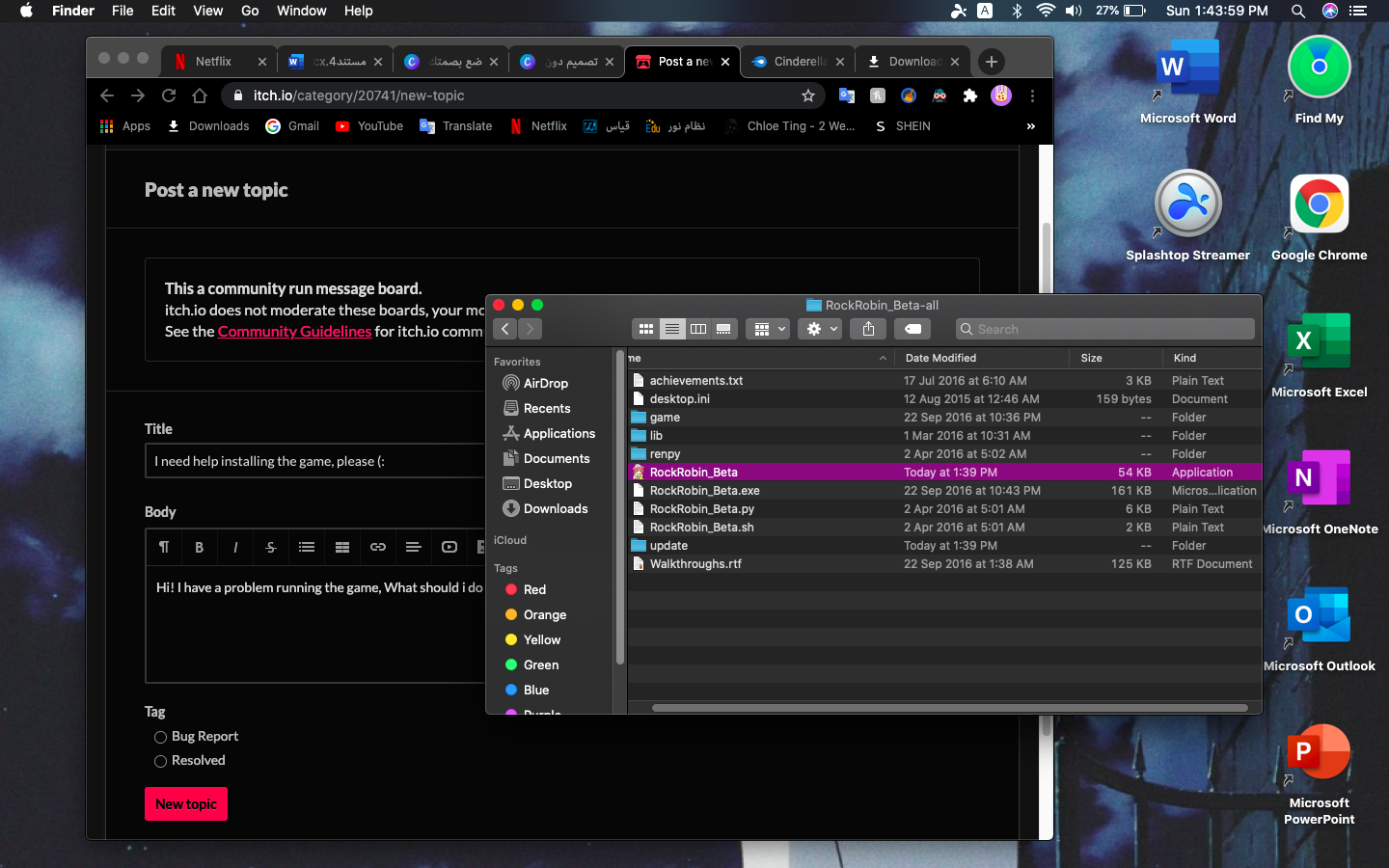Insert link in the Body editor
Screen dimensions: 1389x868
pos(378,547)
